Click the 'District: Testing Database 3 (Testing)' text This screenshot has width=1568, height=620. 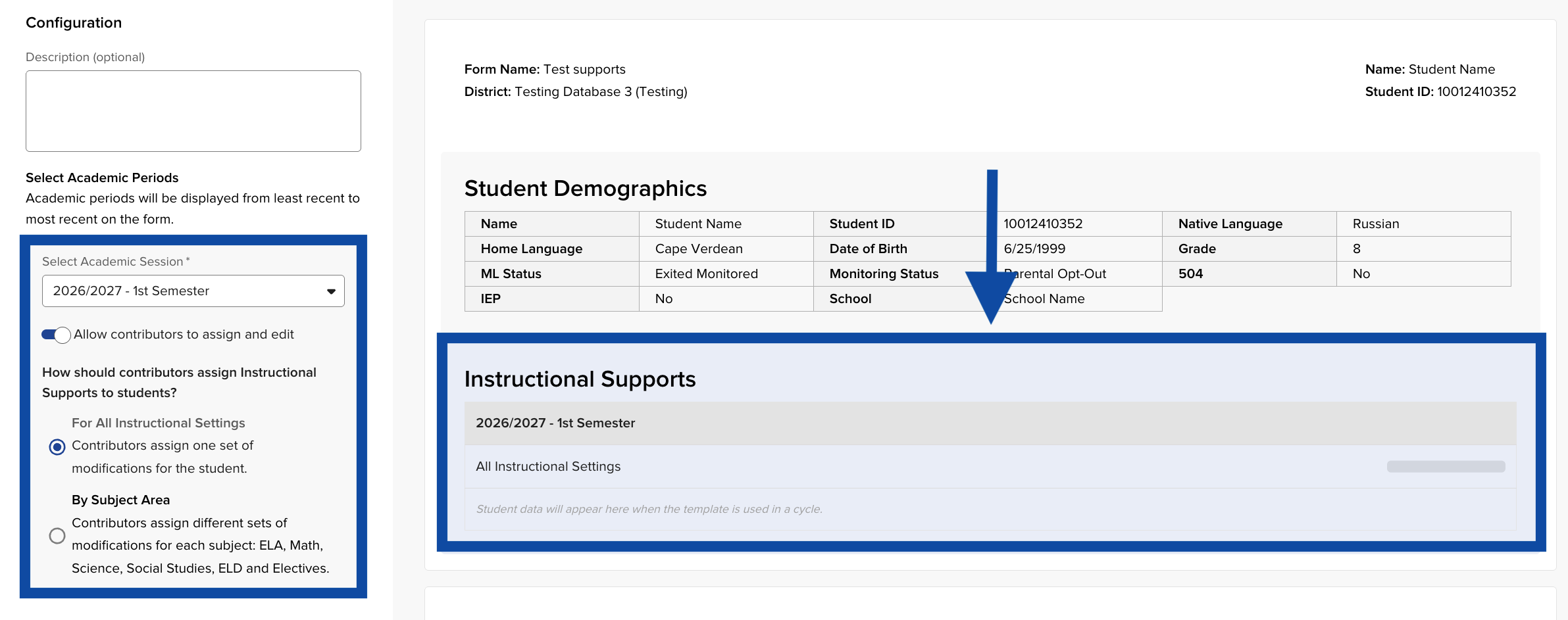[x=576, y=91]
